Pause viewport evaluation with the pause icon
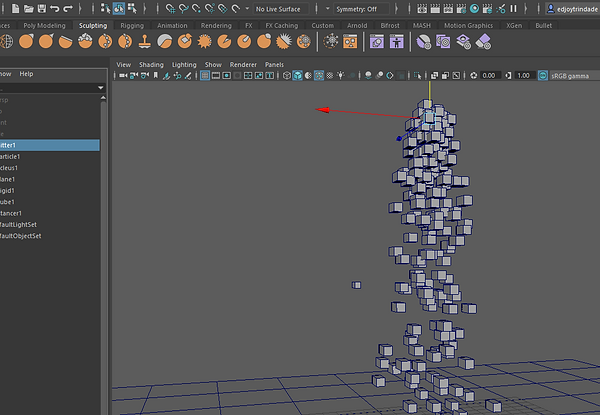This screenshot has width=600, height=415. (514, 8)
